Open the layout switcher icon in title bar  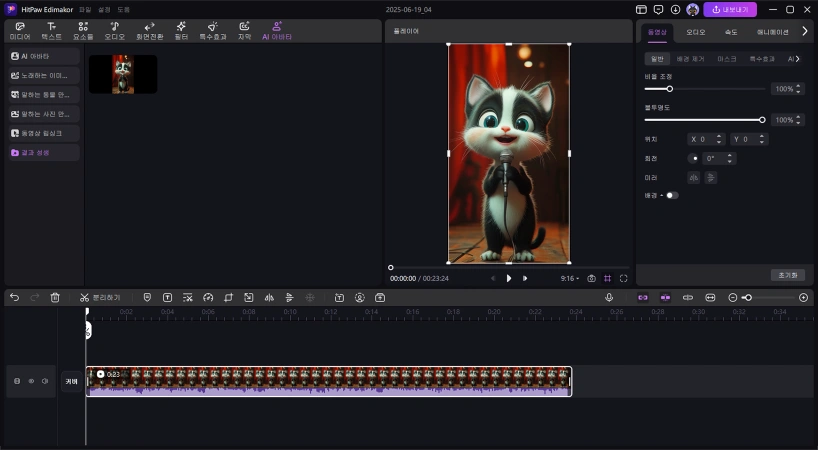coord(641,9)
